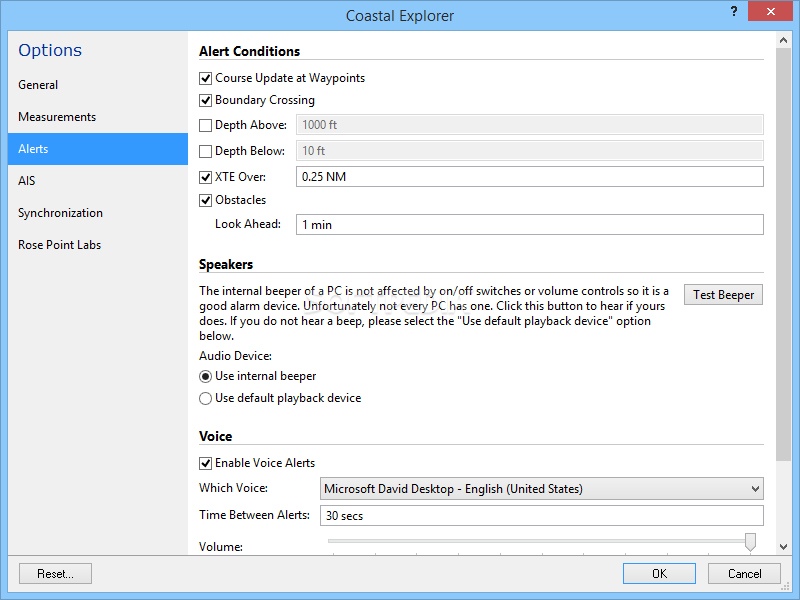Click the Speakers section heading
The width and height of the screenshot is (800, 600).
[x=226, y=264]
